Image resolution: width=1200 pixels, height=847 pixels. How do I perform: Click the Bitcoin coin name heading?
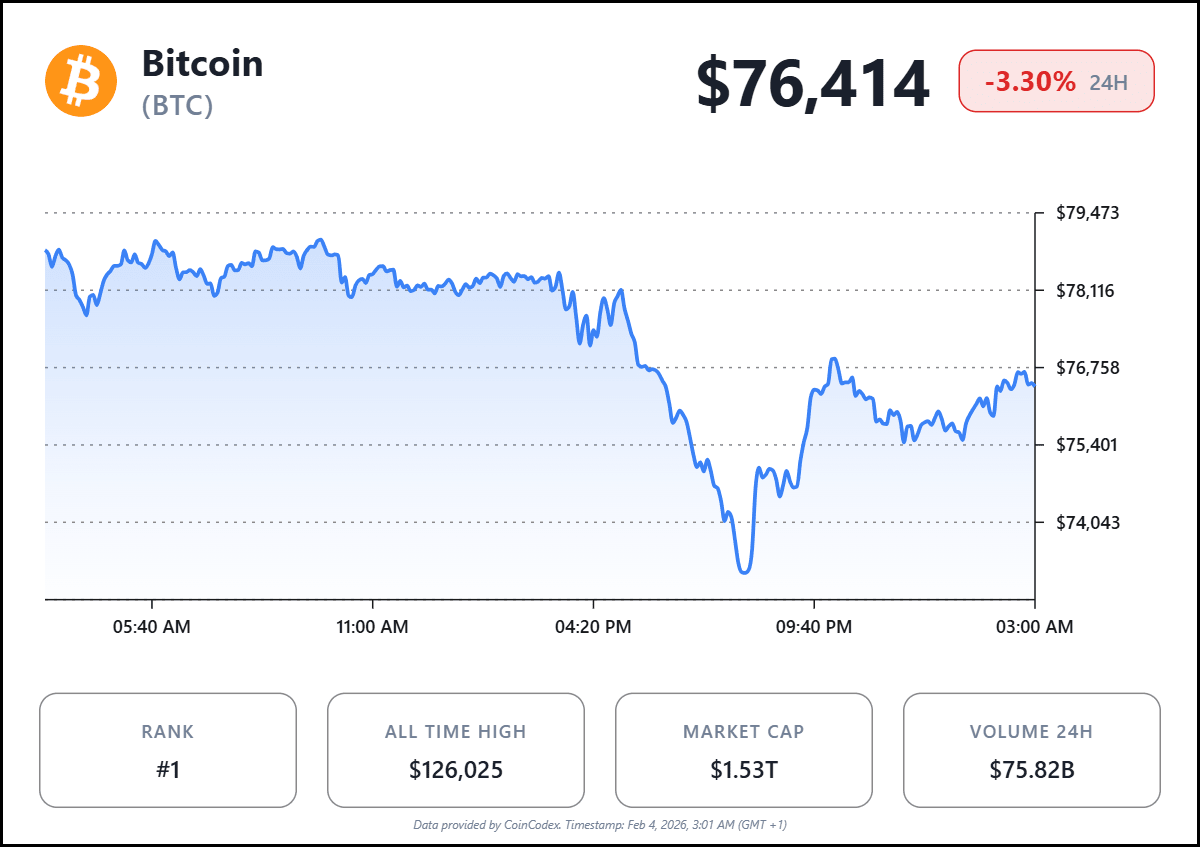pyautogui.click(x=202, y=63)
